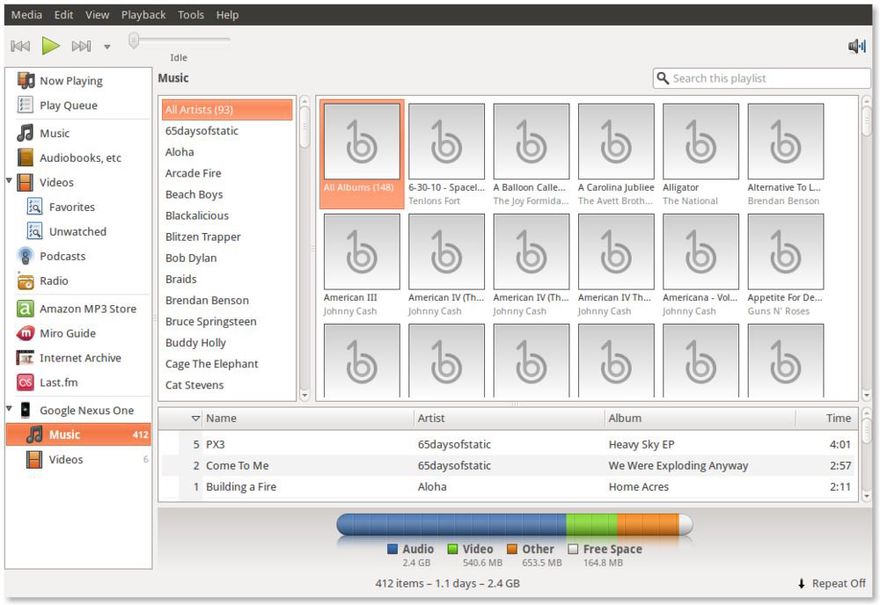880x605 pixels.
Task: Open the dropdown arrow beside Next button
Action: point(107,47)
